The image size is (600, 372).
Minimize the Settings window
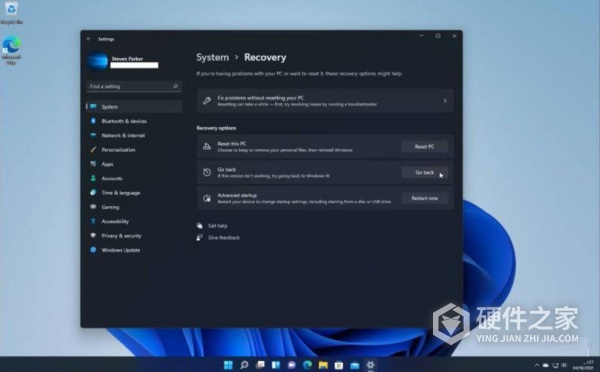(x=421, y=36)
